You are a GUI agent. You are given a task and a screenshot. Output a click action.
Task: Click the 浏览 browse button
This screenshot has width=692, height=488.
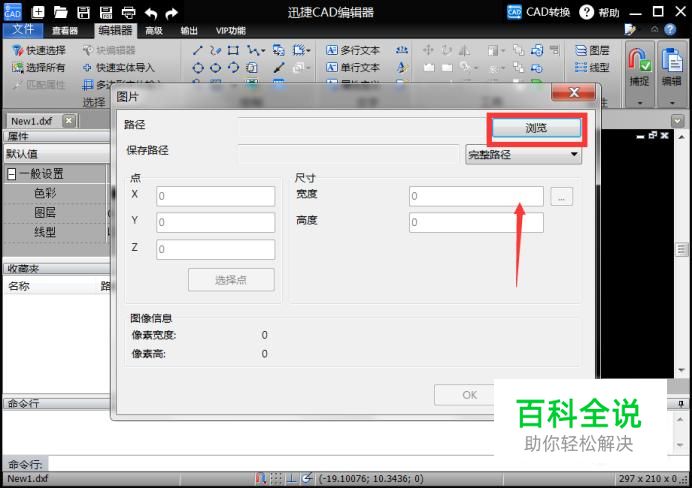[x=536, y=128]
